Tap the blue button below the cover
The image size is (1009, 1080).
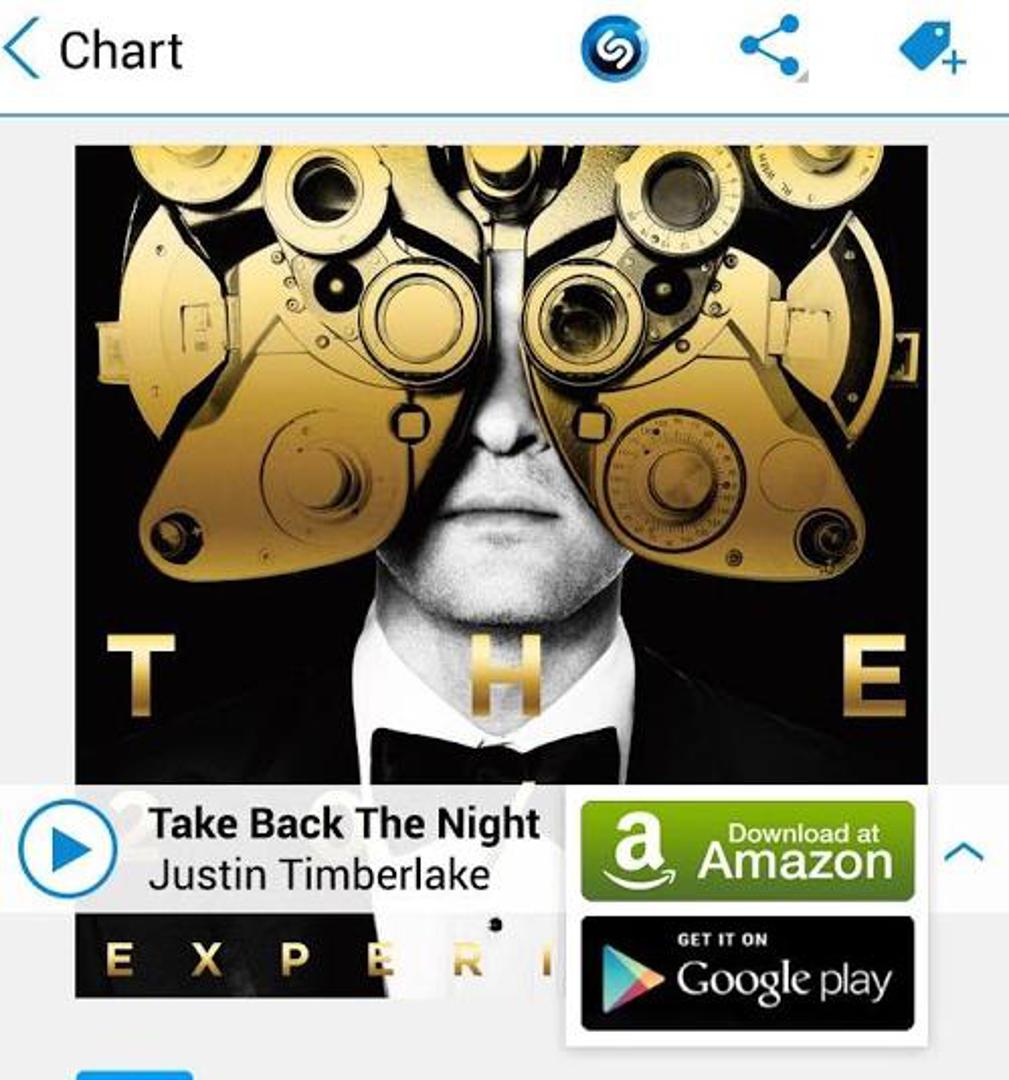point(134,1074)
